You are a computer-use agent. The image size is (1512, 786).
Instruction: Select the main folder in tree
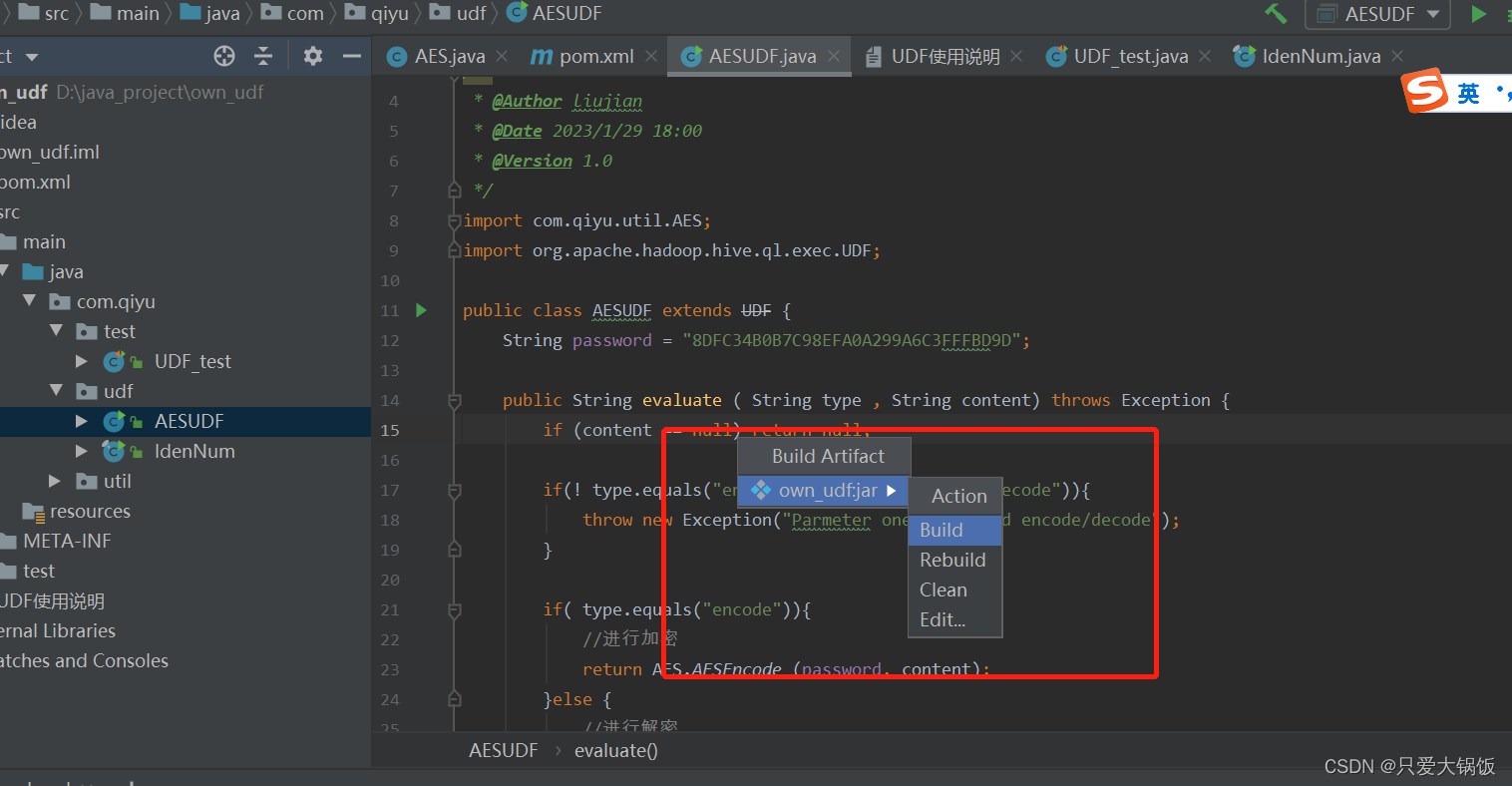[x=44, y=241]
